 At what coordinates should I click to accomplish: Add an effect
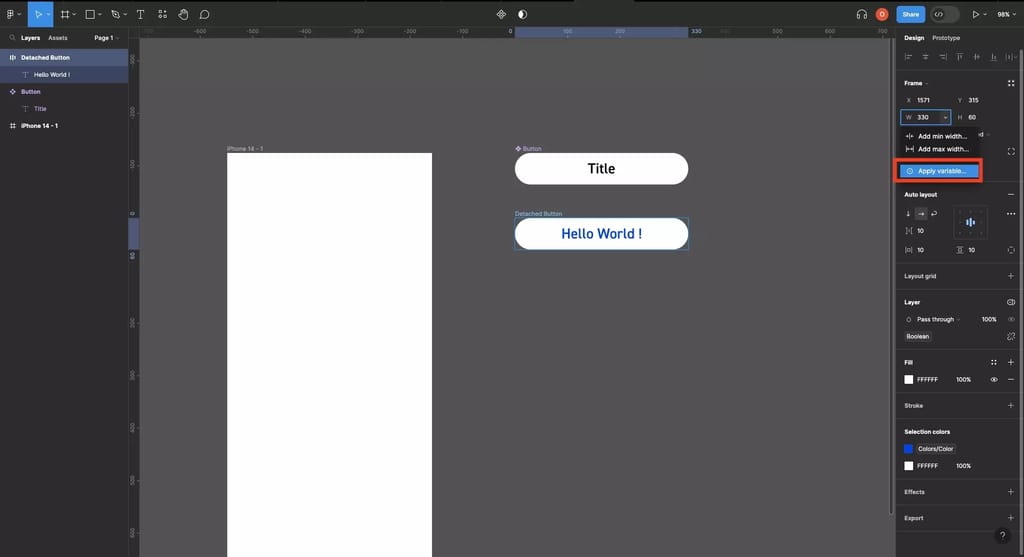coord(1011,492)
